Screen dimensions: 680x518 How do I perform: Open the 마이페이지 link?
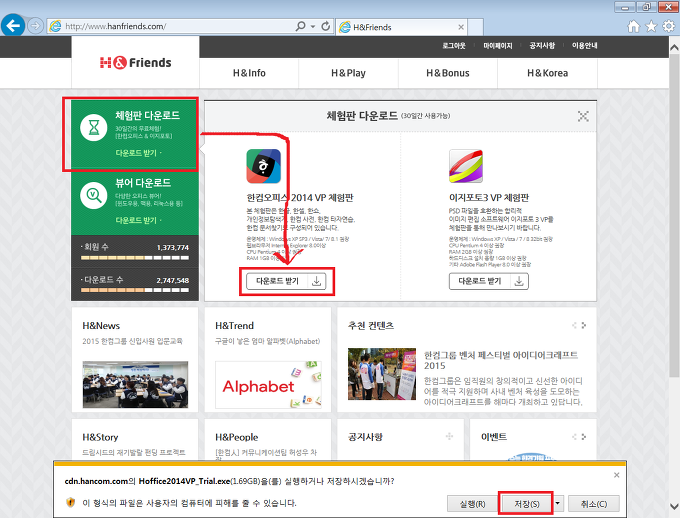[498, 46]
